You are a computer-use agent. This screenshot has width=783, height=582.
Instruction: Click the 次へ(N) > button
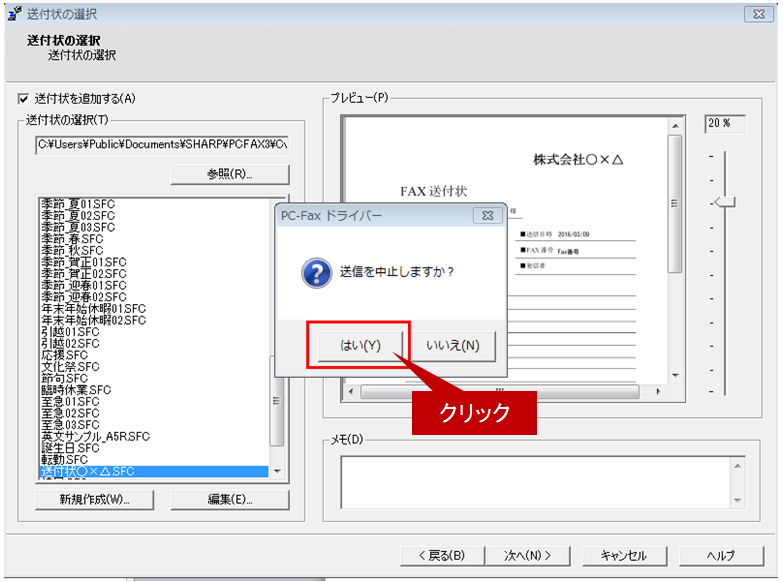pos(527,556)
